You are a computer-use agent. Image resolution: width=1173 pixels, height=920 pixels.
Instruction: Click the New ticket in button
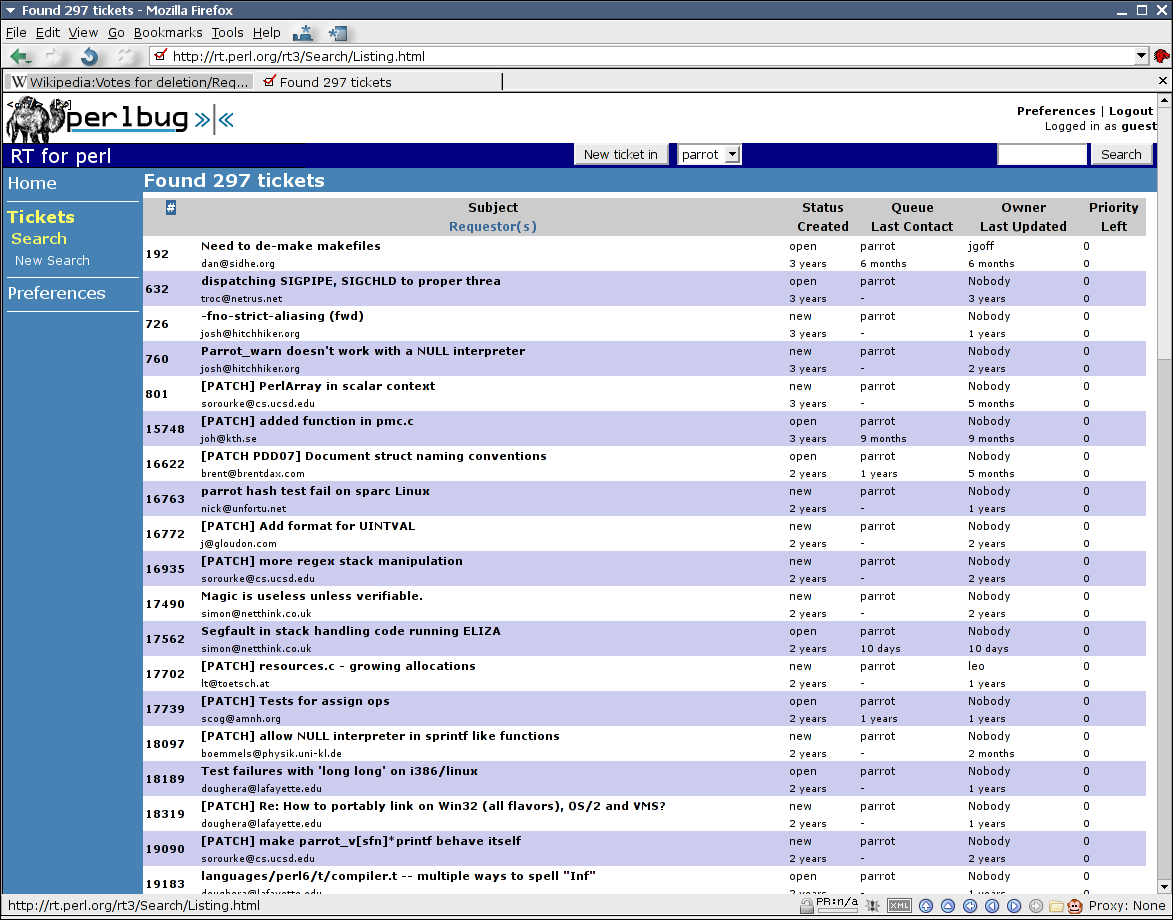click(x=620, y=154)
